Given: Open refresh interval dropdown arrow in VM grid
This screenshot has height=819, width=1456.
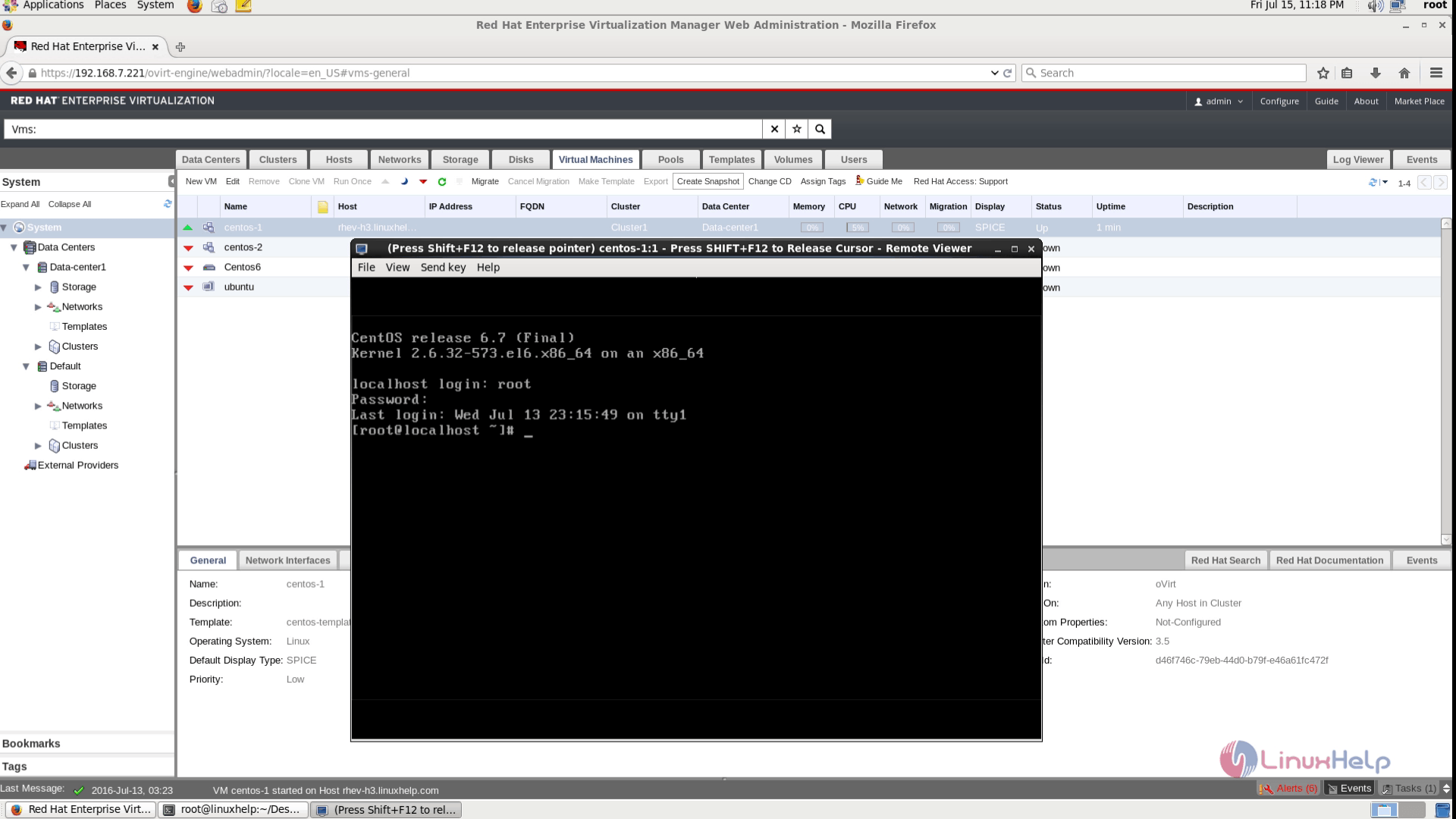Looking at the screenshot, I should coord(1385,182).
